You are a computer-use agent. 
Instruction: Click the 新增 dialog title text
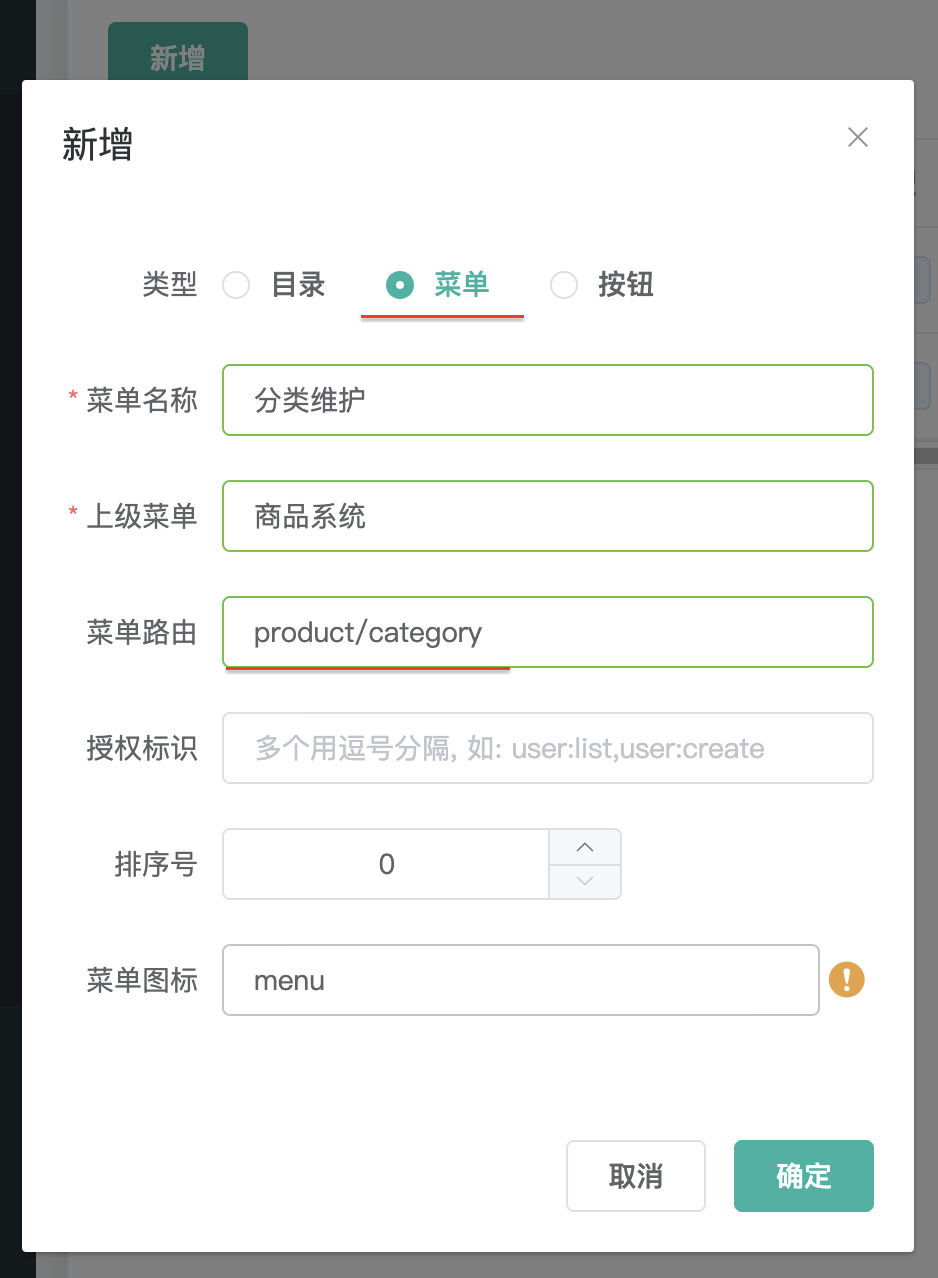tap(98, 145)
